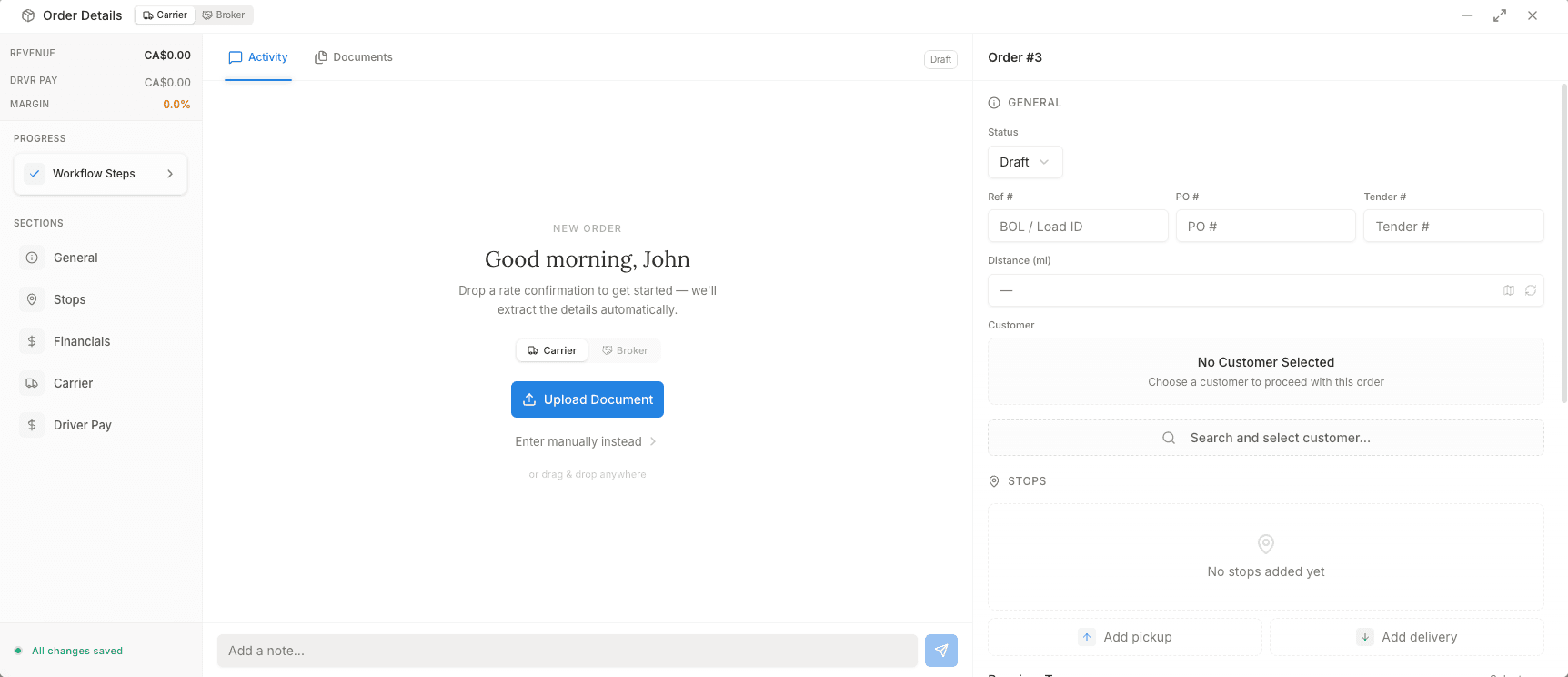Click the Workflow Steps checkmark icon
This screenshot has height=677, width=1568.
point(35,174)
